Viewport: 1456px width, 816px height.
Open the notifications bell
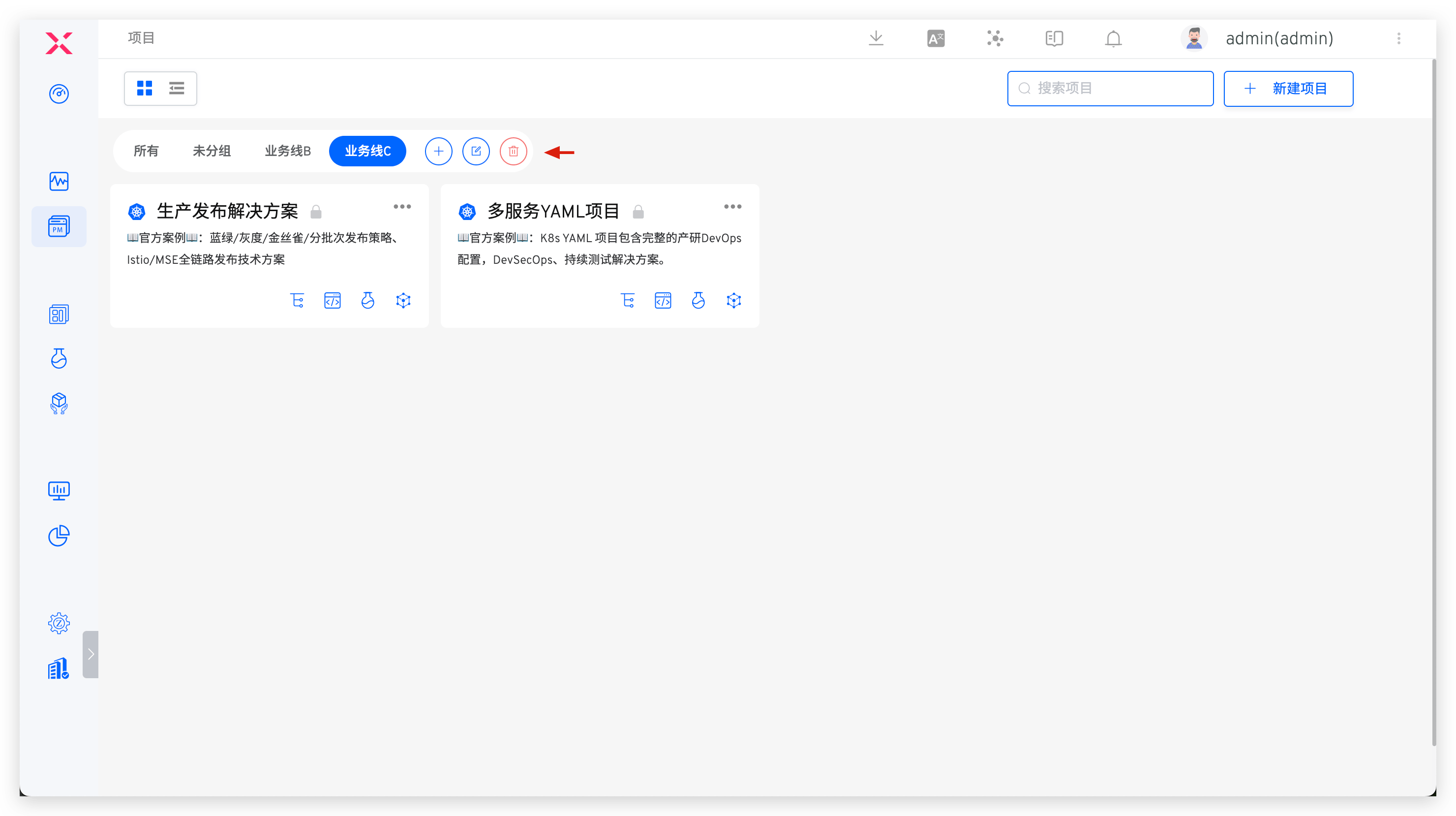[1113, 38]
